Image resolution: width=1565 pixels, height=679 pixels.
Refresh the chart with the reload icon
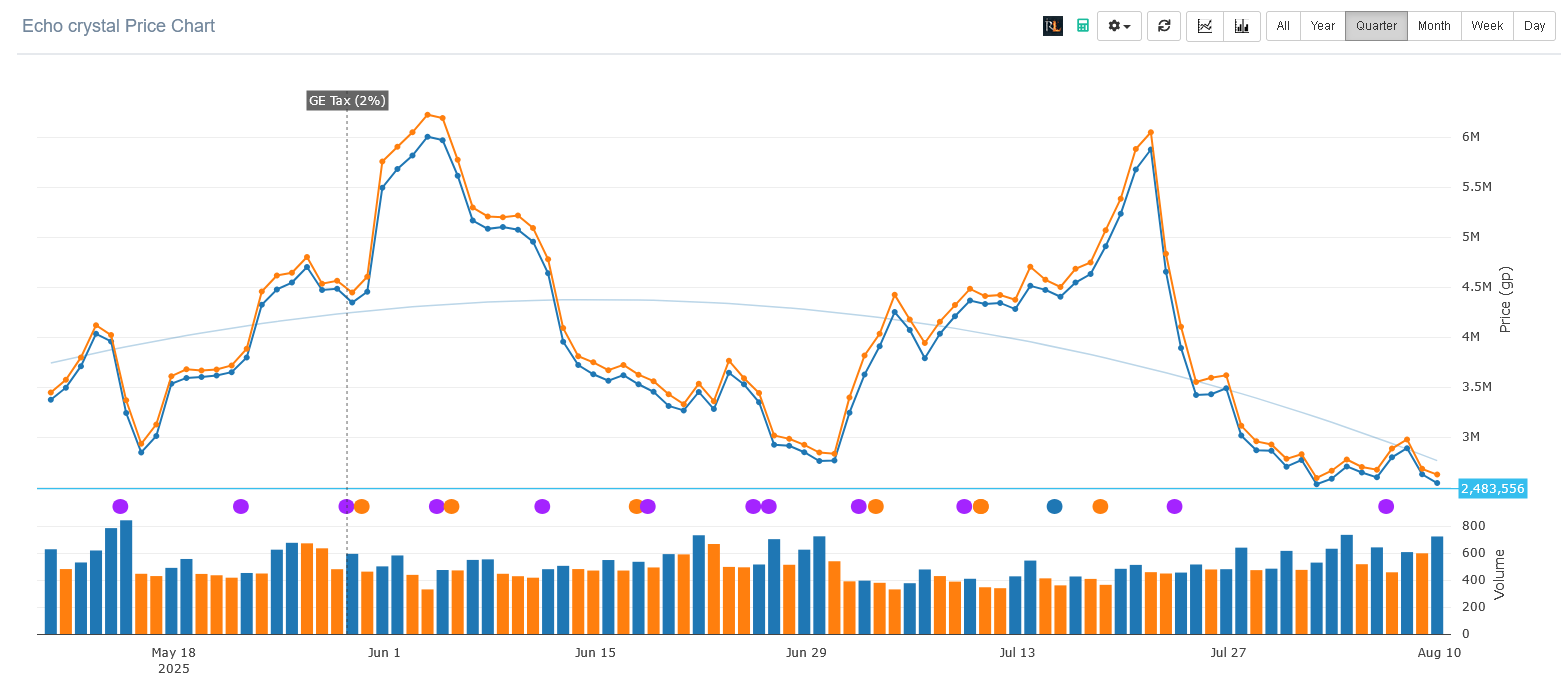(1164, 26)
